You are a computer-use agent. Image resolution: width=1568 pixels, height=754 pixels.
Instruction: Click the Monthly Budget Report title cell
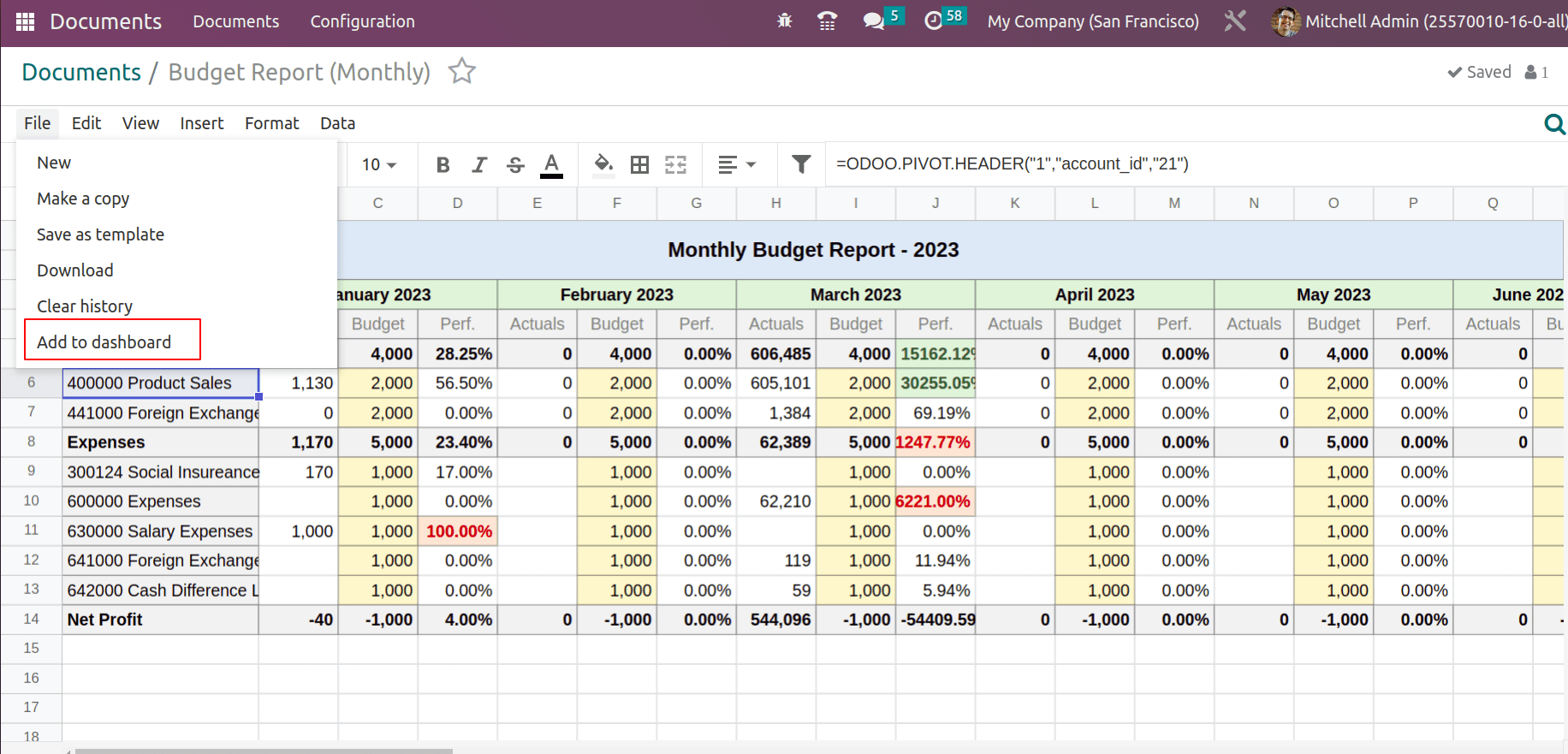813,250
